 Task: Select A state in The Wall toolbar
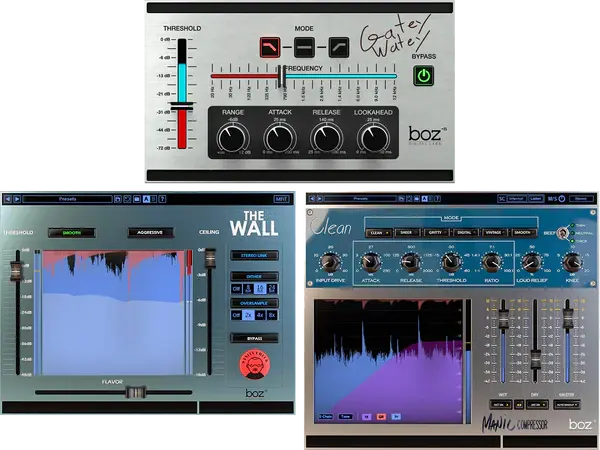tap(146, 199)
